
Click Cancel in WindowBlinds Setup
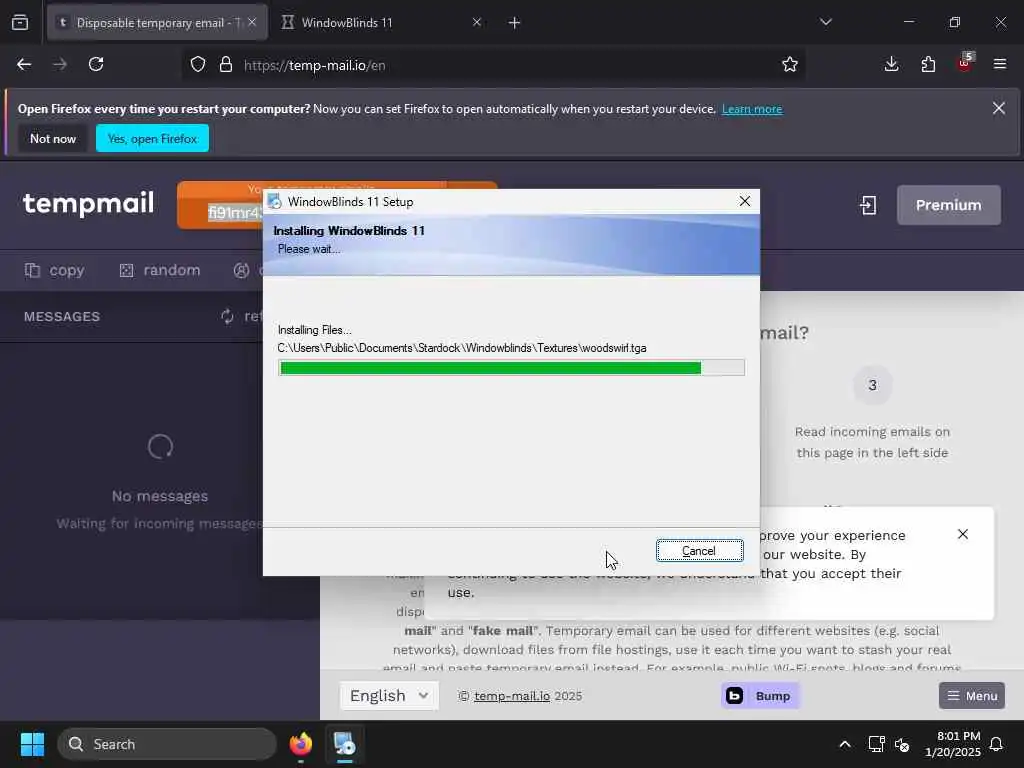click(x=699, y=551)
